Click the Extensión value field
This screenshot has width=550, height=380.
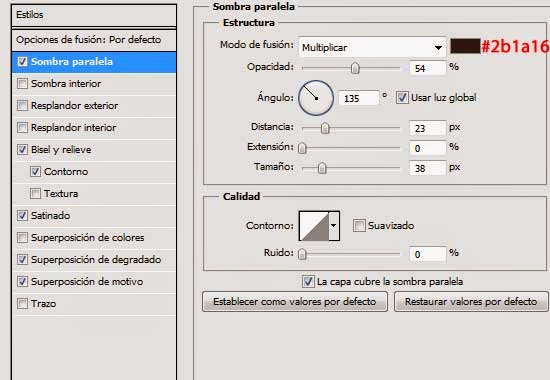pyautogui.click(x=428, y=148)
